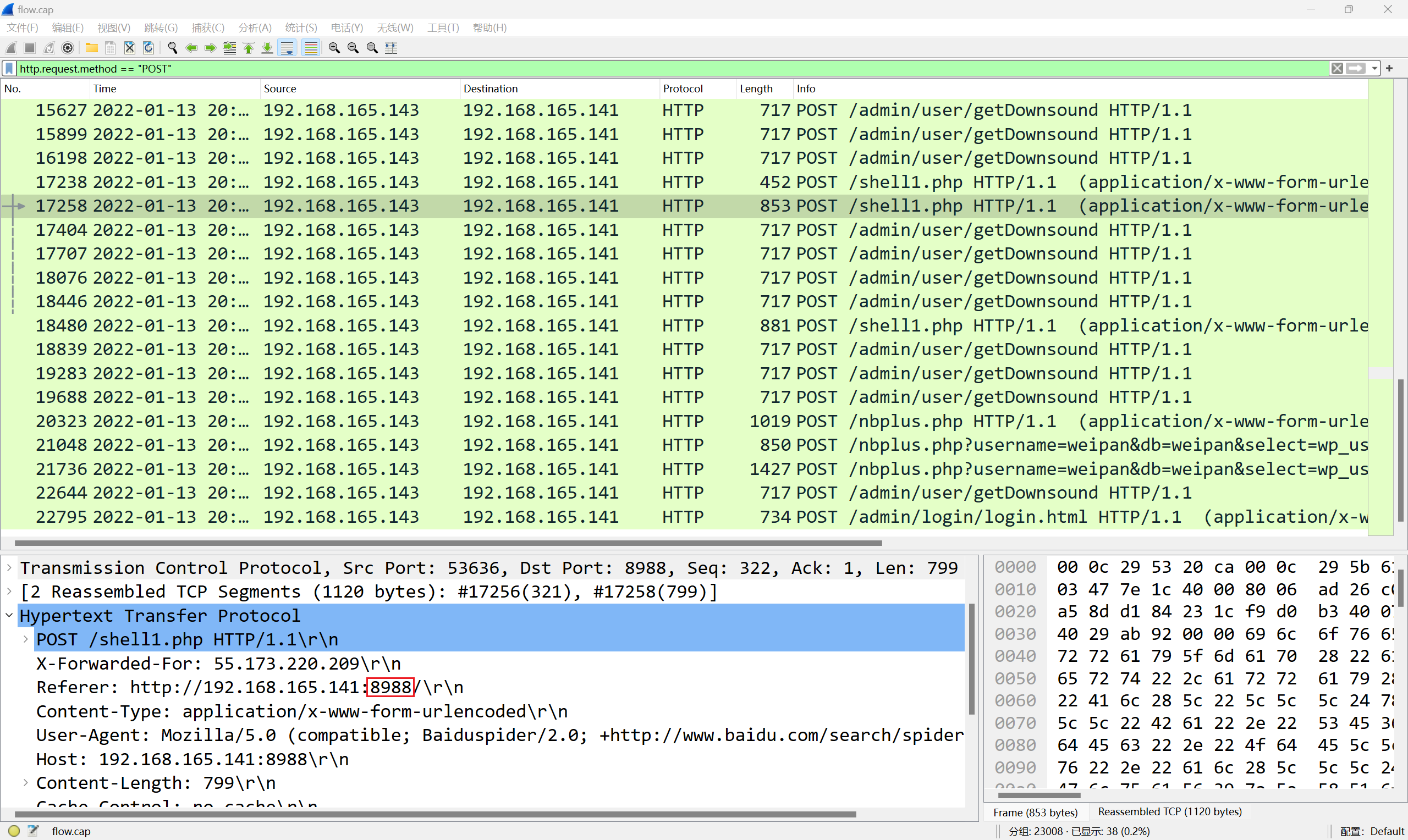1408x840 pixels.
Task: Expand the POST /shell1.php request line
Action: tap(25, 639)
